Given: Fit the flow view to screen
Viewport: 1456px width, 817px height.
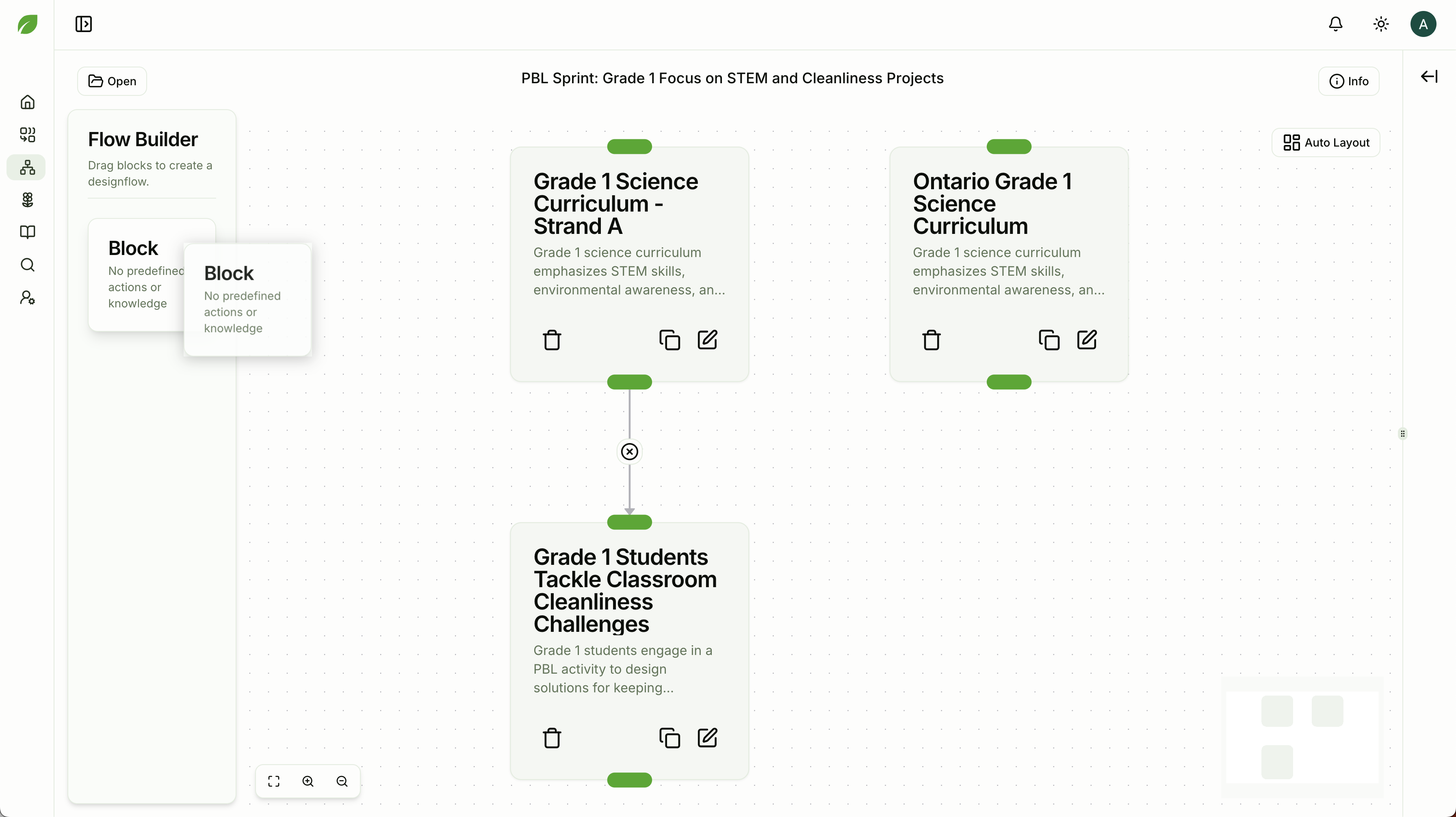Looking at the screenshot, I should pyautogui.click(x=274, y=781).
